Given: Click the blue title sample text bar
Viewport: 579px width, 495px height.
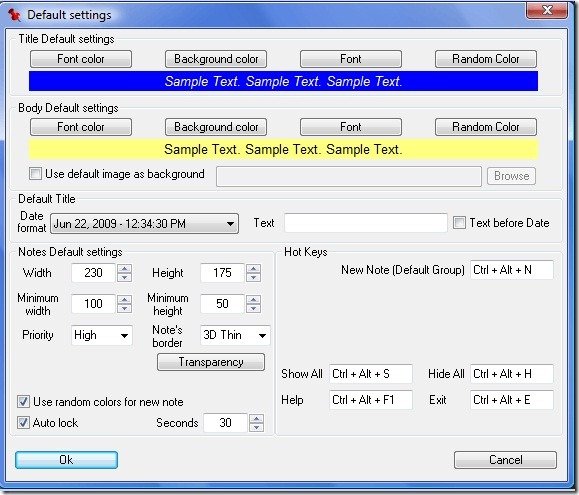Looking at the screenshot, I should 283,81.
